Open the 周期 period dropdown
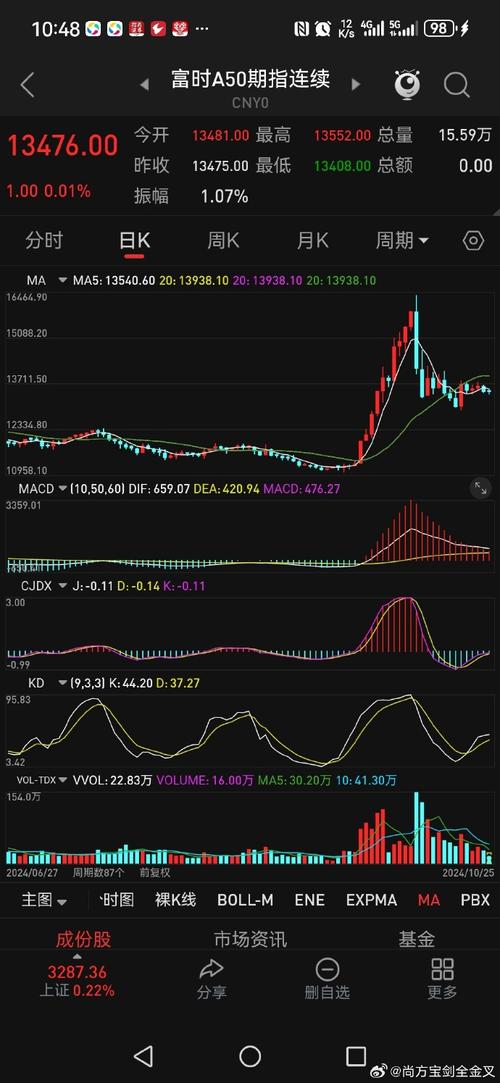Image resolution: width=500 pixels, height=1083 pixels. pyautogui.click(x=401, y=240)
